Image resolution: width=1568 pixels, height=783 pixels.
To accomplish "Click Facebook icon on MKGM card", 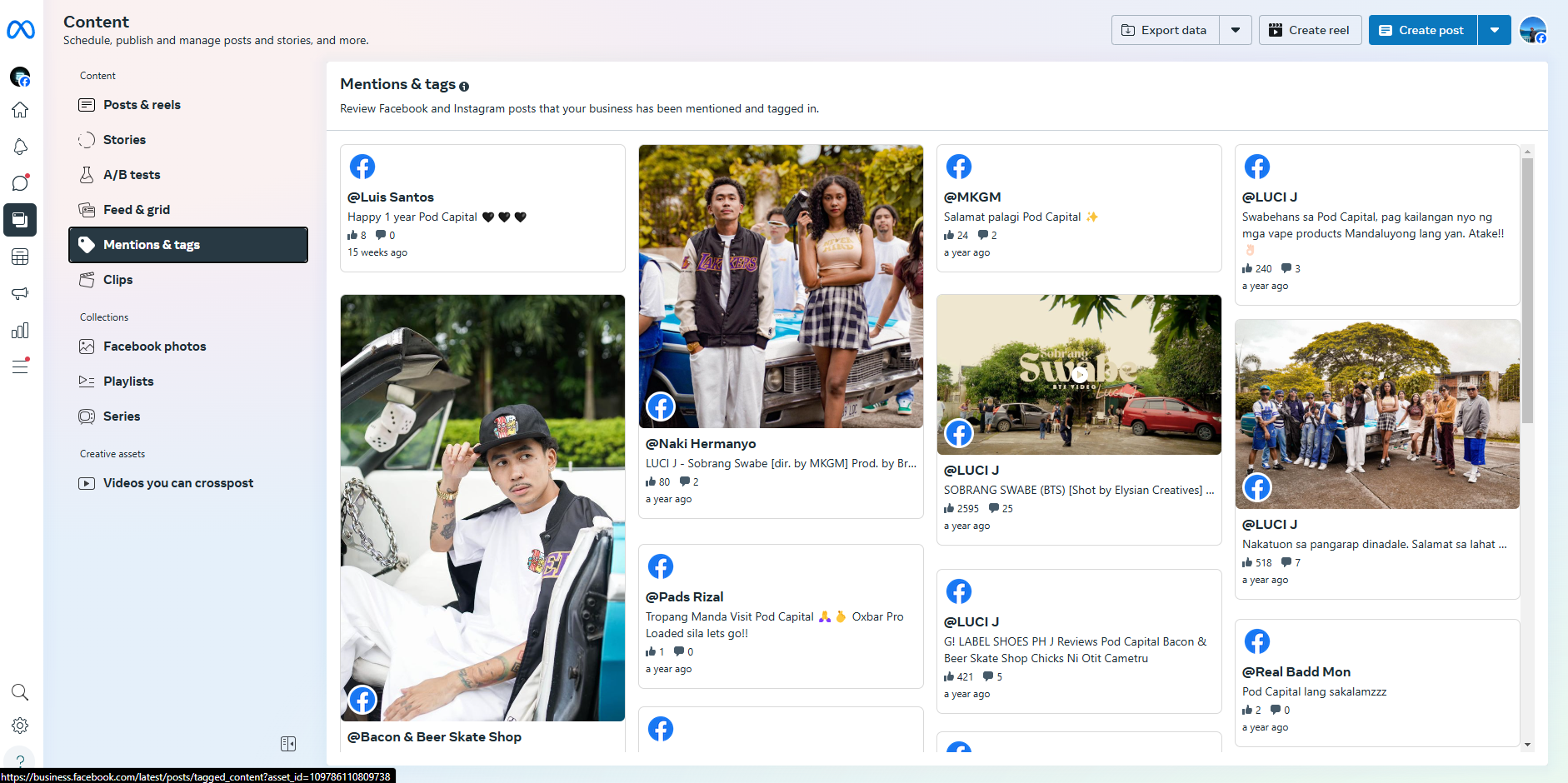I will (x=959, y=167).
